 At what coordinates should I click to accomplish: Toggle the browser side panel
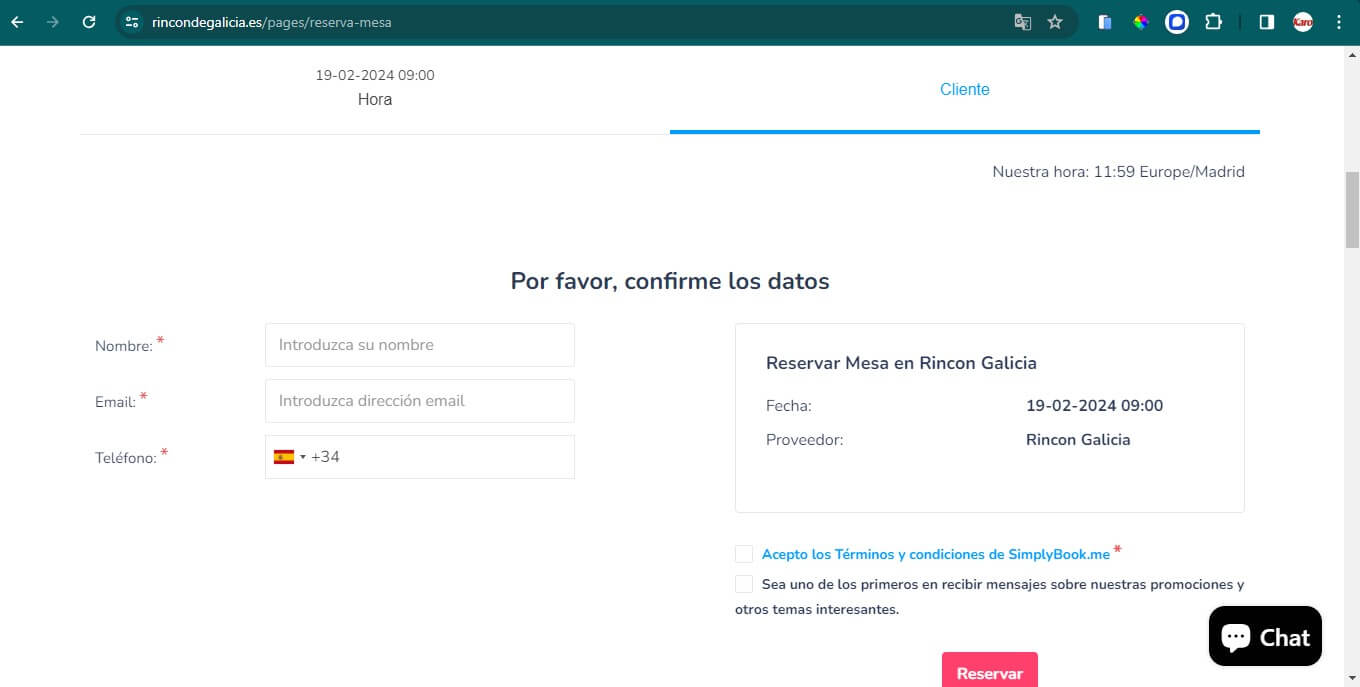[x=1266, y=22]
